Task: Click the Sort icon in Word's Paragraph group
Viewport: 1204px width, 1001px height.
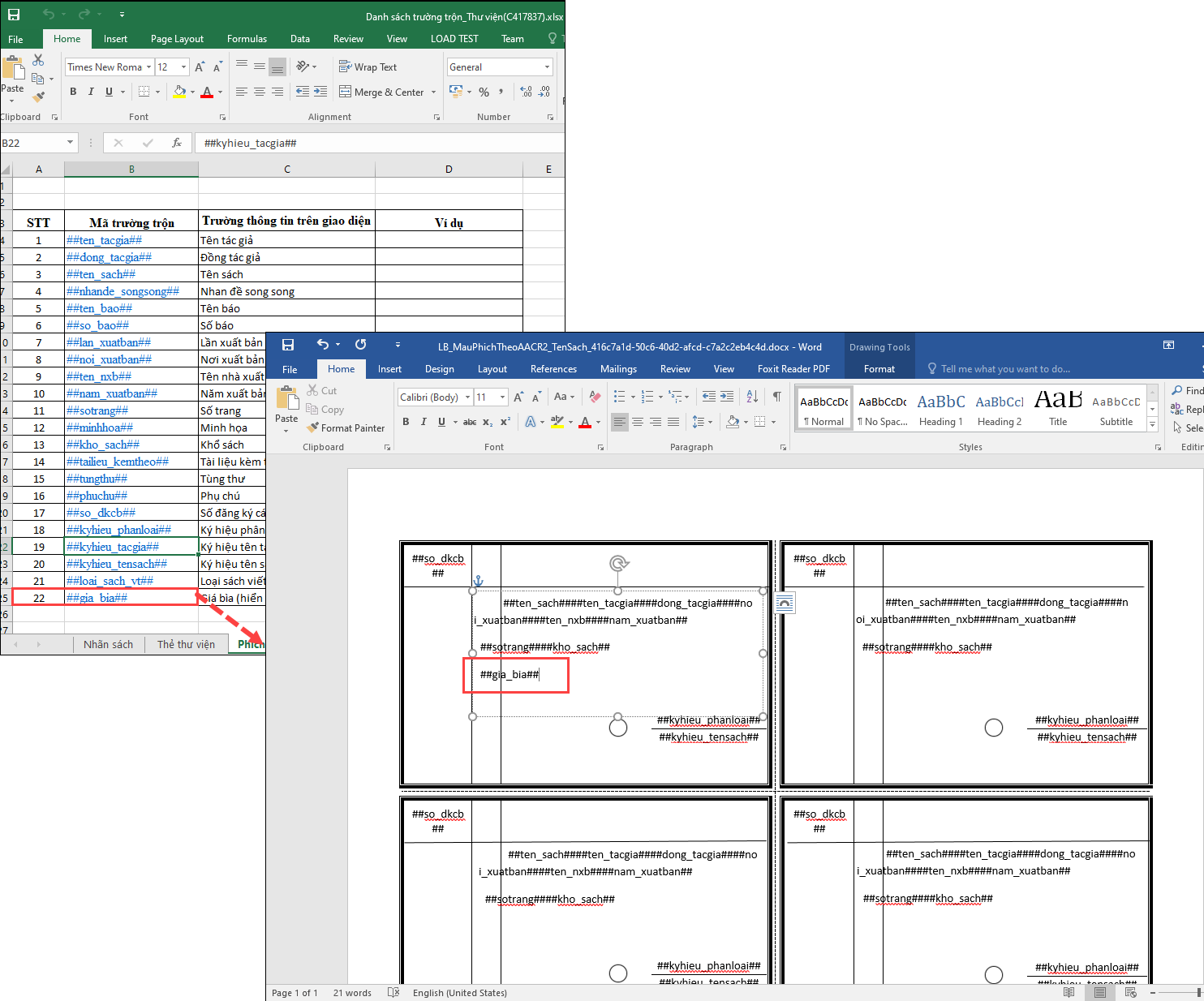Action: pyautogui.click(x=752, y=397)
